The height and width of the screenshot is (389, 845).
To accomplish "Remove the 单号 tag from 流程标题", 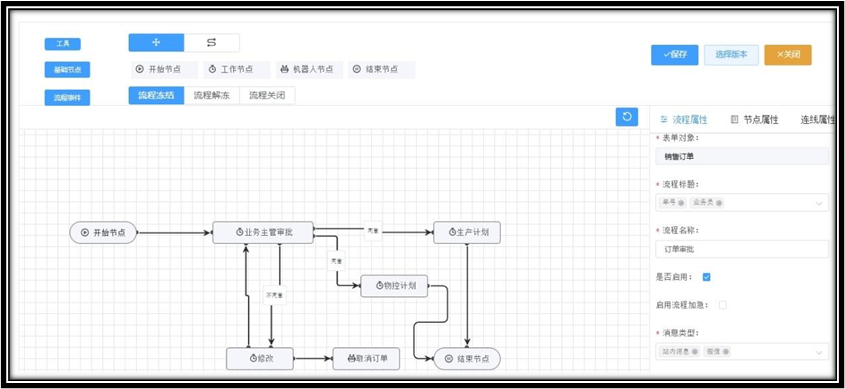I will [x=681, y=203].
